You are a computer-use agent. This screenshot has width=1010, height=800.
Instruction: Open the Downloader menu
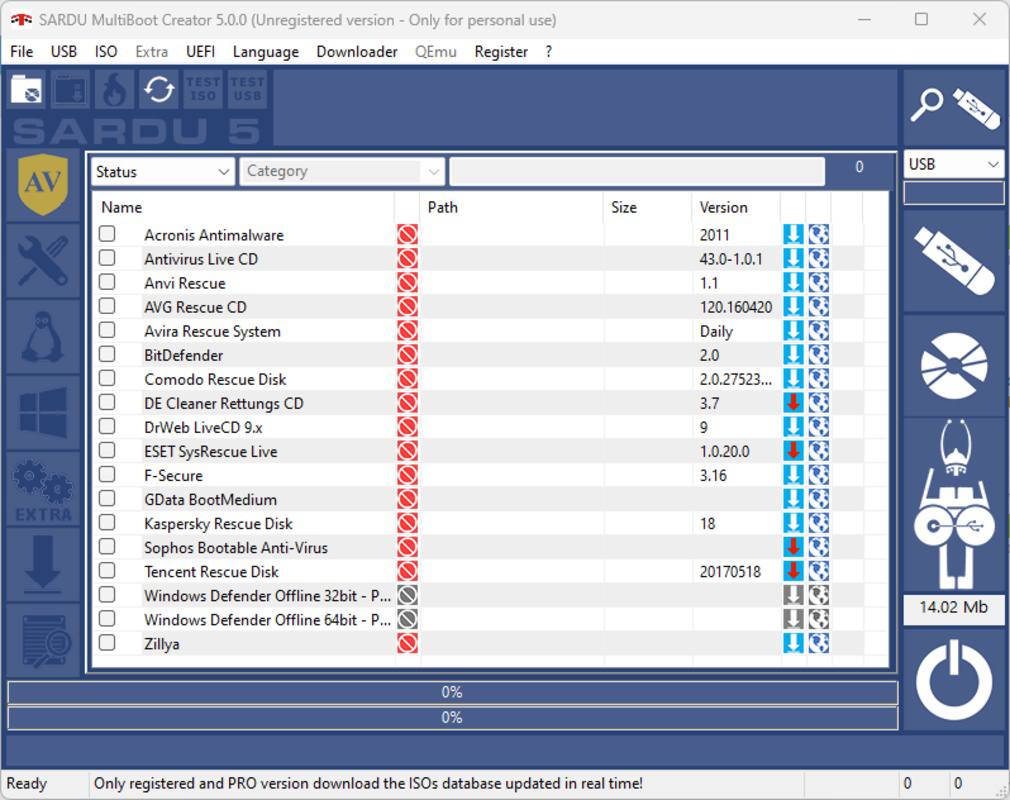[357, 52]
